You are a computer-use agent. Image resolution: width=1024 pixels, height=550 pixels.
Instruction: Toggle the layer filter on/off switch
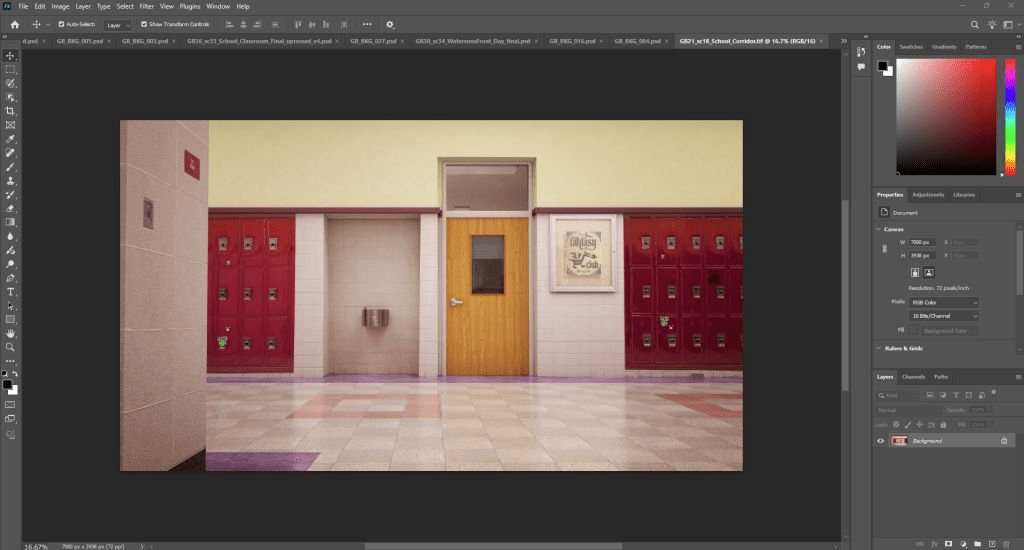pos(993,393)
